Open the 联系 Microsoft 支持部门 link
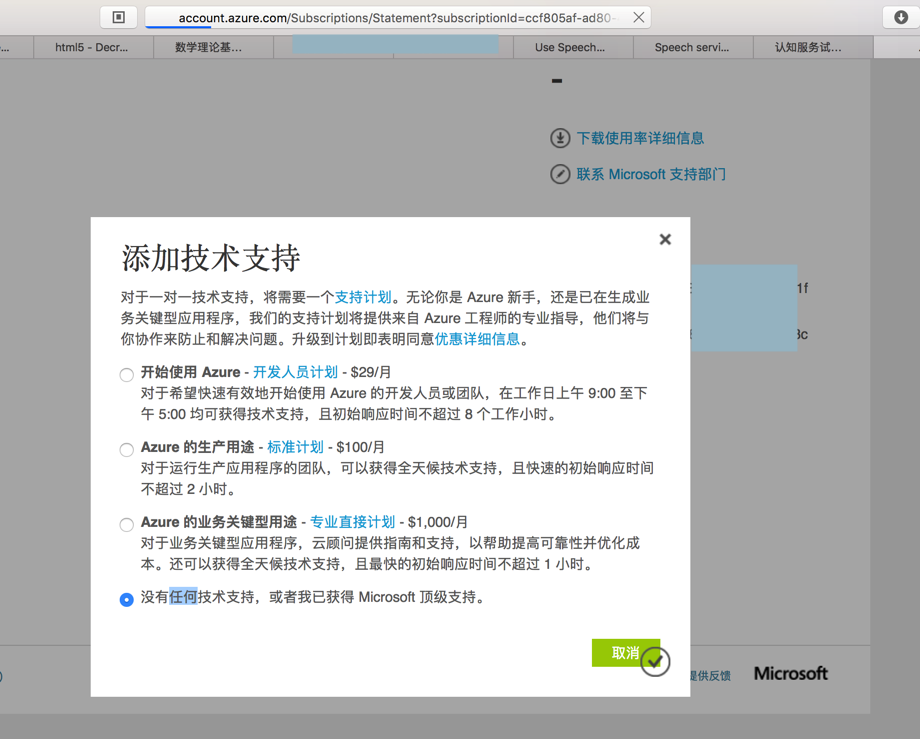The image size is (920, 739). 651,174
